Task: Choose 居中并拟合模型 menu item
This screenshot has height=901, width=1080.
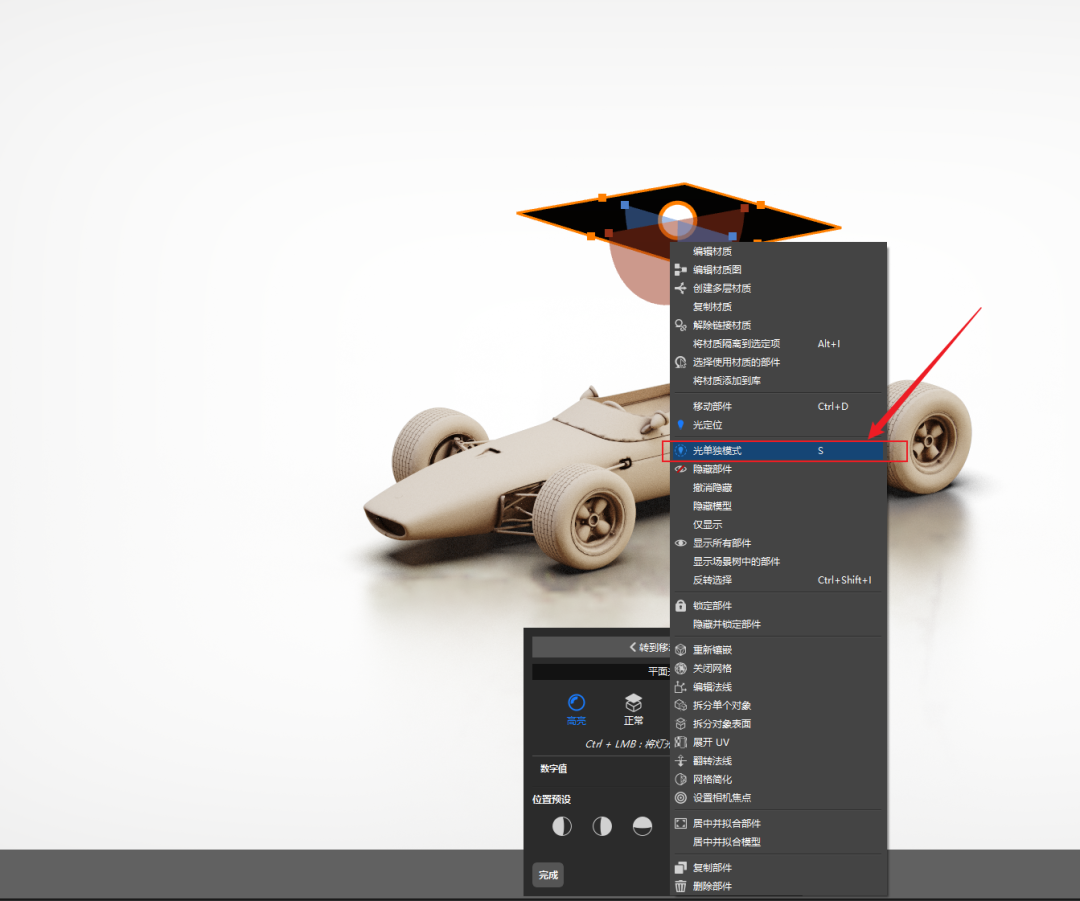Action: click(778, 842)
